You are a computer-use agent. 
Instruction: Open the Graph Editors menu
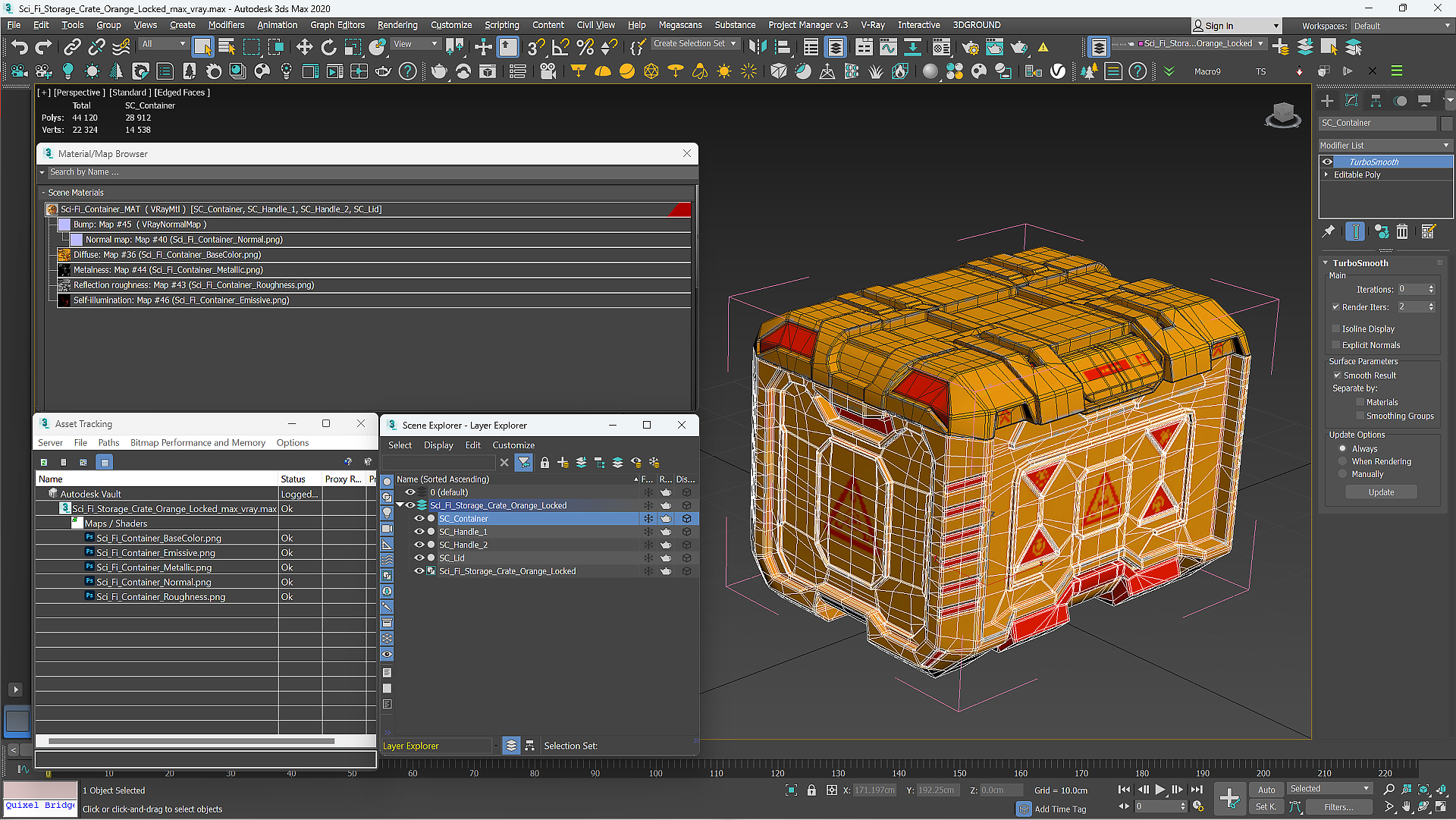pyautogui.click(x=337, y=25)
